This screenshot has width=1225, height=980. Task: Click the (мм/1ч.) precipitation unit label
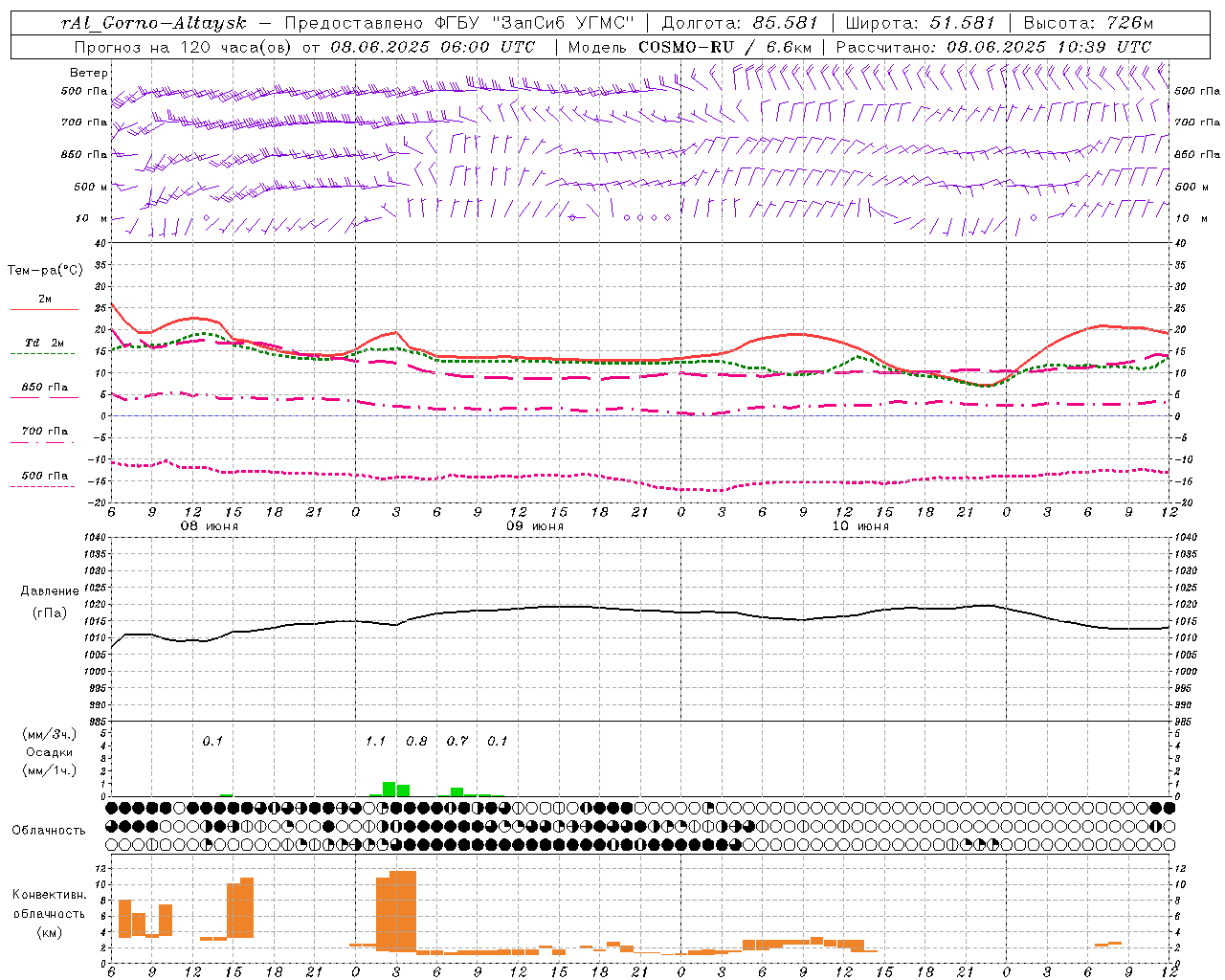tap(49, 770)
